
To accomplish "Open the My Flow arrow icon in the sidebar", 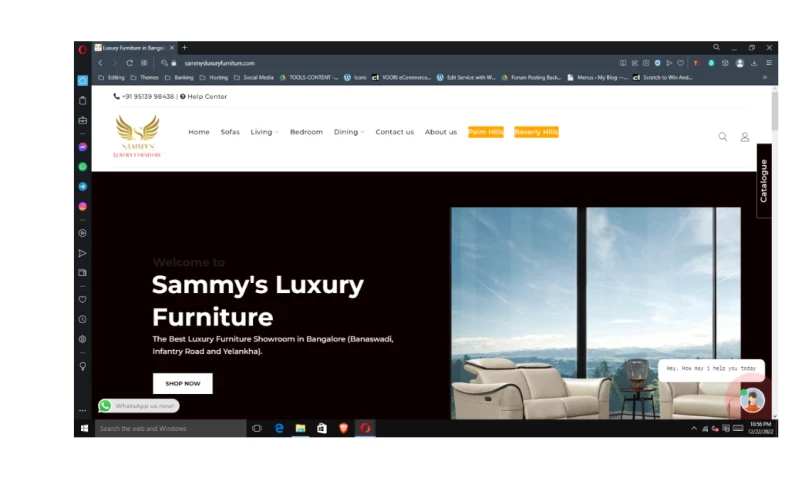I will [x=83, y=253].
